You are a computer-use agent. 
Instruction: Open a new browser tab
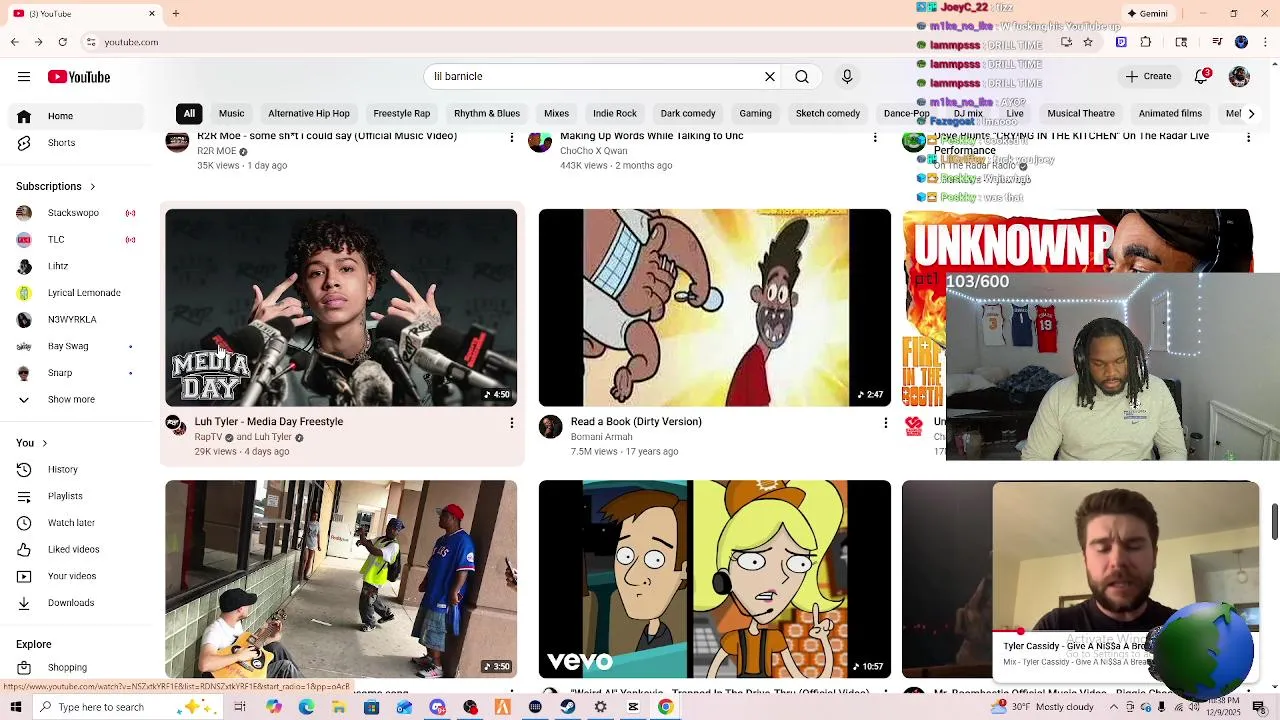(x=175, y=14)
